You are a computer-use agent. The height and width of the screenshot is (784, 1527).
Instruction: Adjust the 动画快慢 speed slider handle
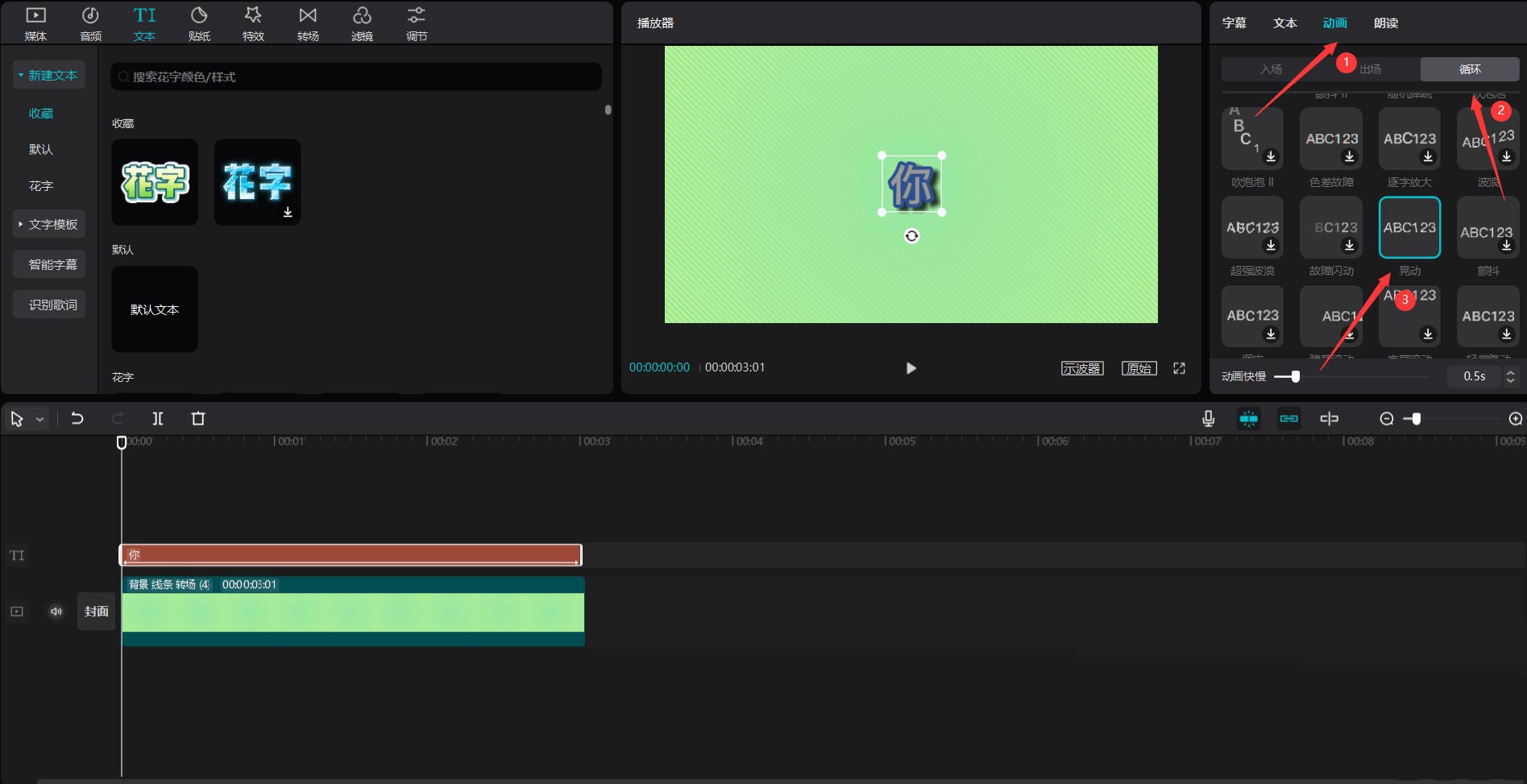click(1295, 376)
